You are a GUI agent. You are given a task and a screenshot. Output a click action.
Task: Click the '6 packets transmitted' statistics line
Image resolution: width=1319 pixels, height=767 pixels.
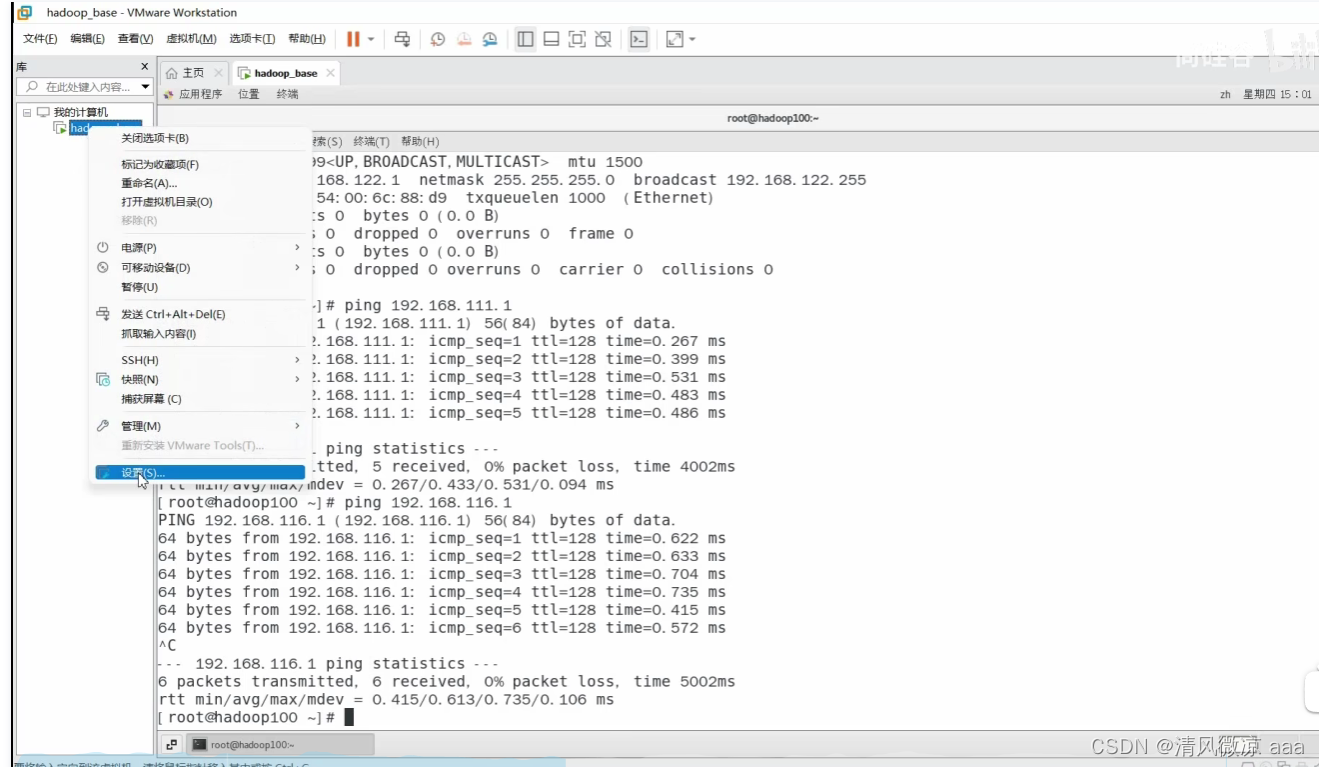(x=447, y=681)
